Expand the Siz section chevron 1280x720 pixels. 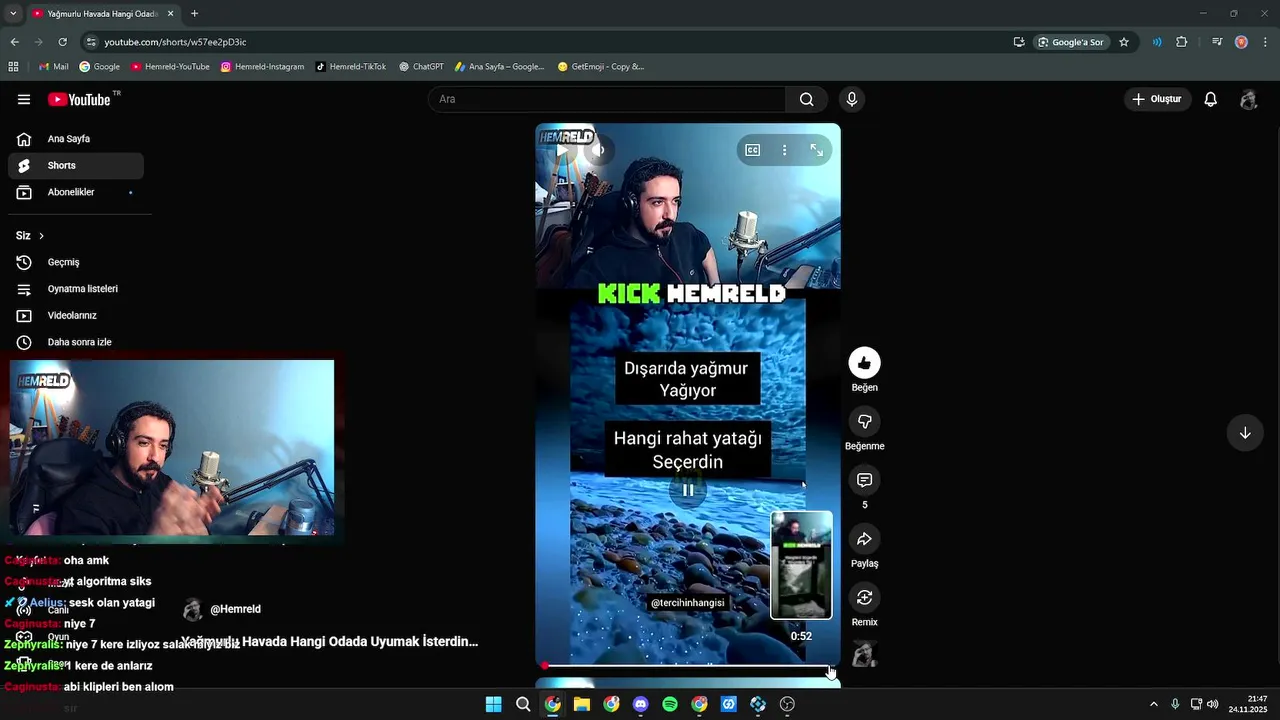click(41, 236)
